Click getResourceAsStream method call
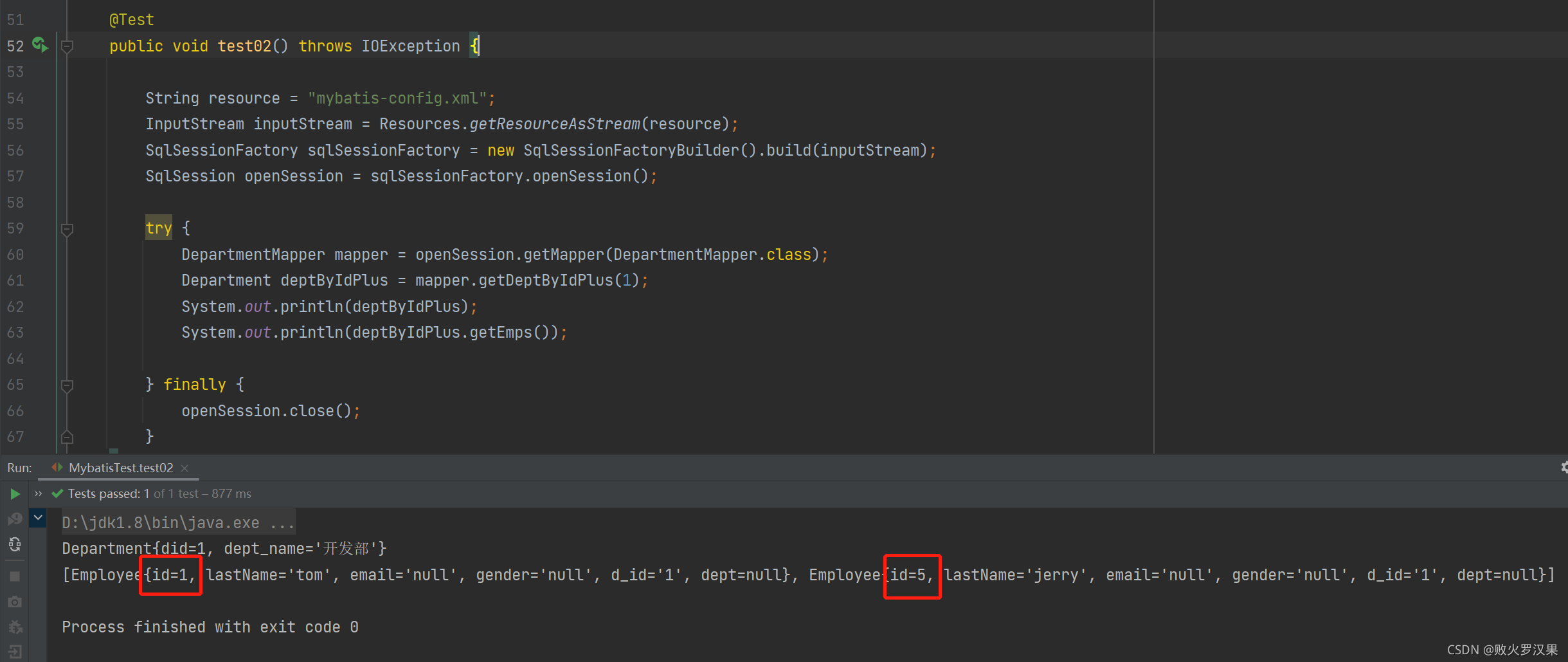 click(x=555, y=124)
